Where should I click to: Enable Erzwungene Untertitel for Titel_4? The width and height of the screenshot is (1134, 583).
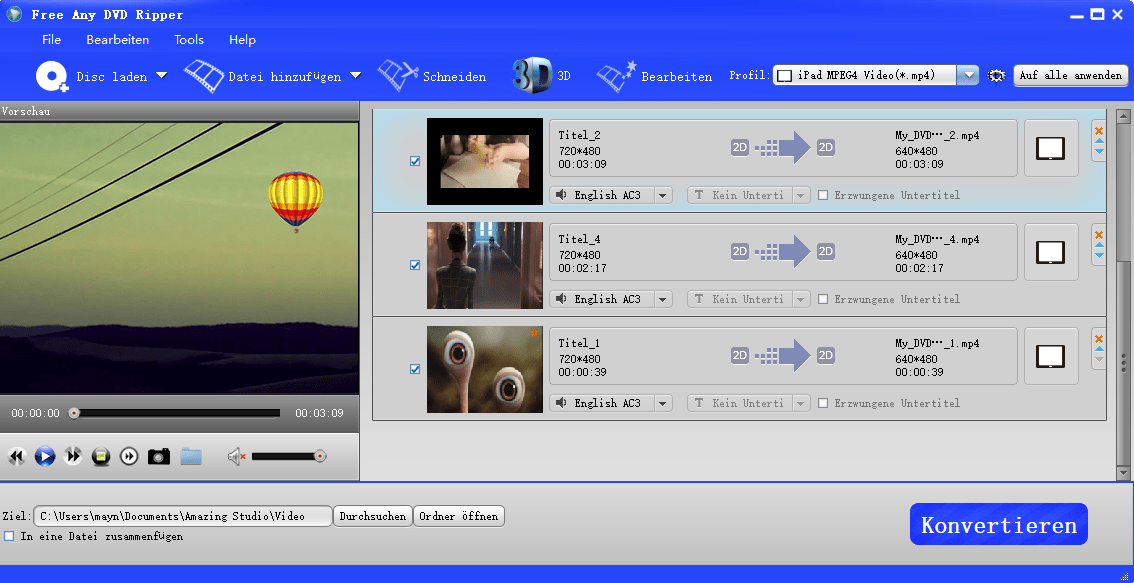pyautogui.click(x=823, y=299)
